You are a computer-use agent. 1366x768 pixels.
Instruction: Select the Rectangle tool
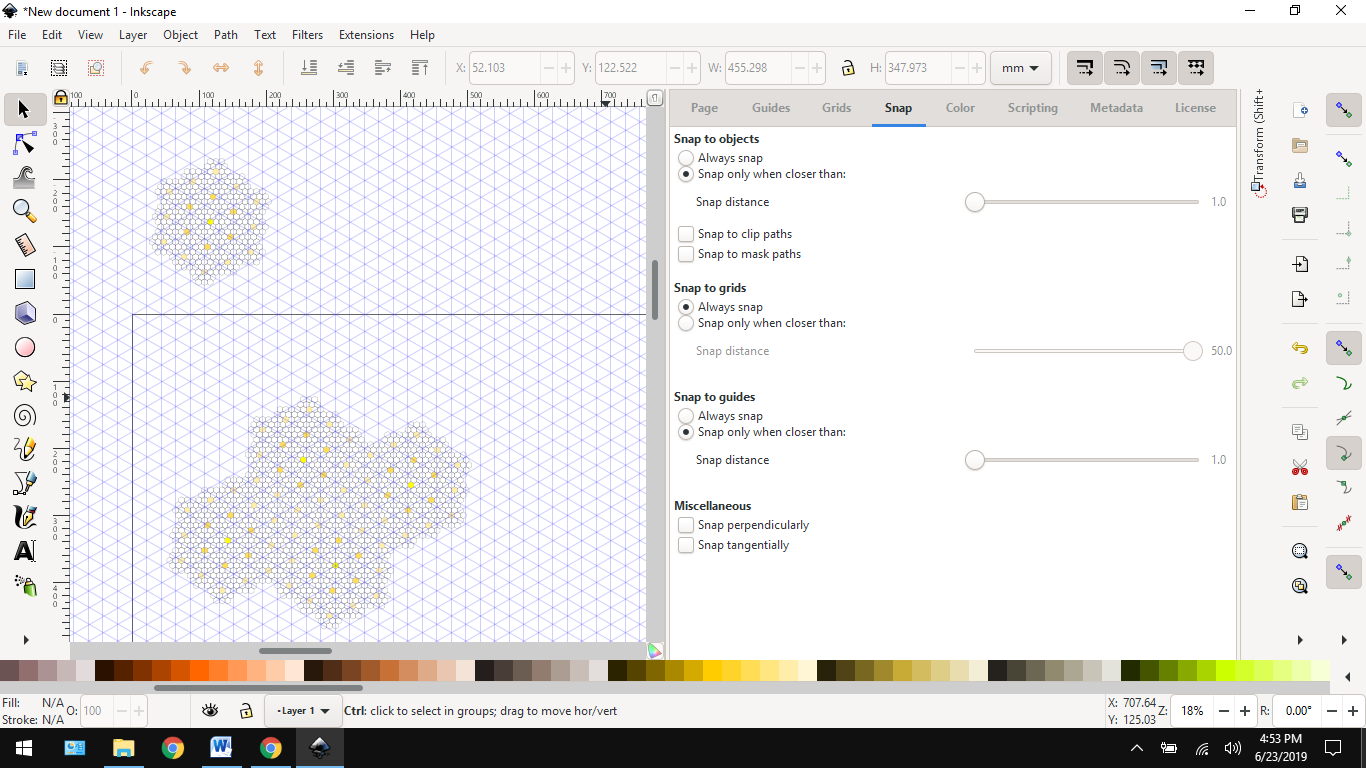(x=25, y=279)
